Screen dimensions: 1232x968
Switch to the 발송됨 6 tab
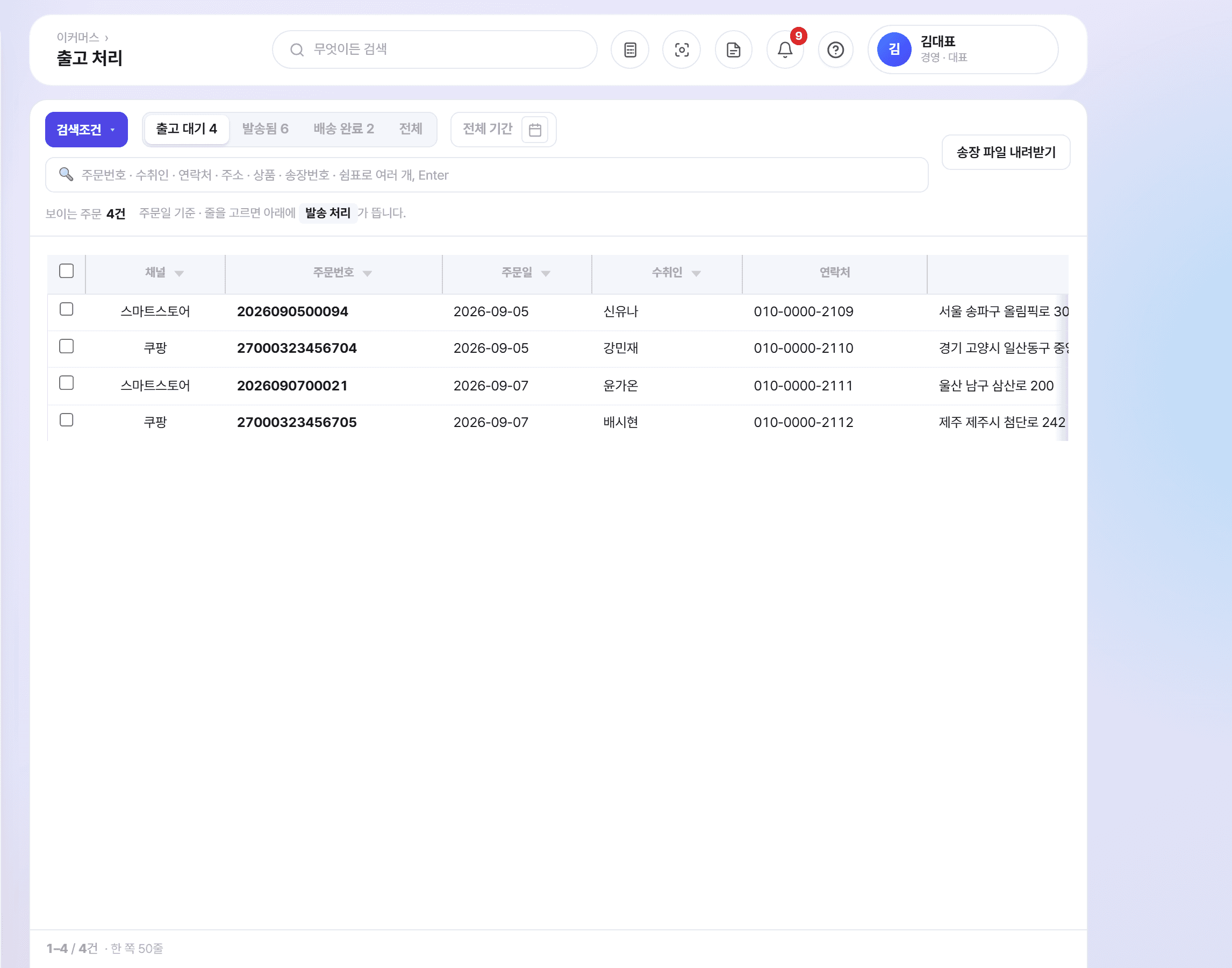click(265, 129)
